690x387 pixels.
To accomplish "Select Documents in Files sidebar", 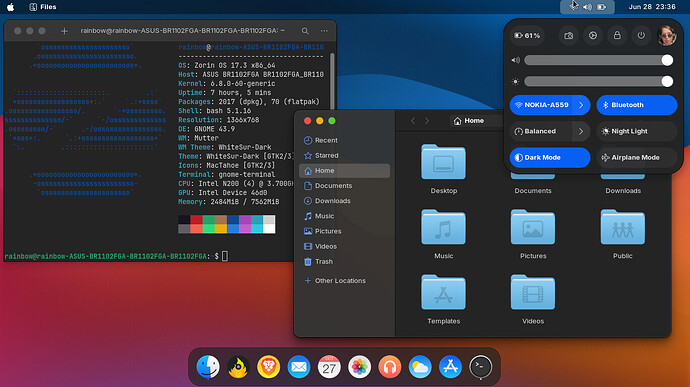I will pos(344,186).
